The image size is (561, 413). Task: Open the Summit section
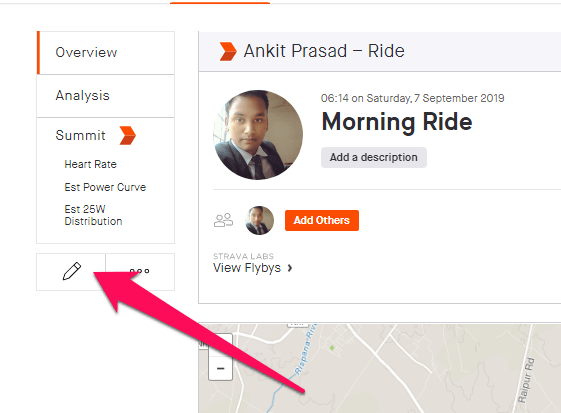click(81, 135)
